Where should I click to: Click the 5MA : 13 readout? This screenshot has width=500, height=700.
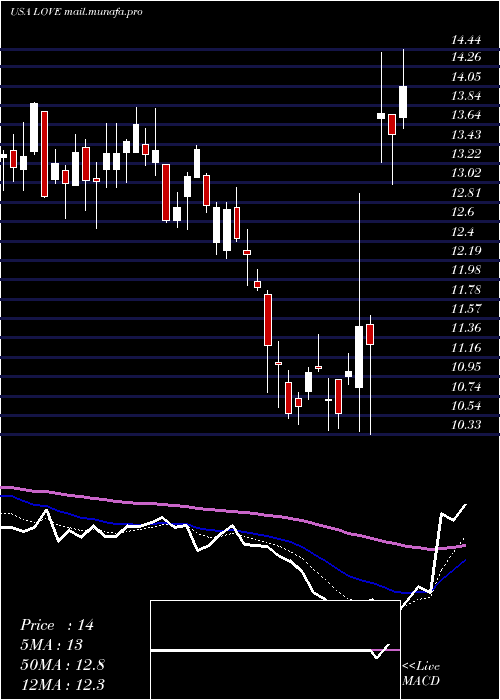(x=51, y=645)
